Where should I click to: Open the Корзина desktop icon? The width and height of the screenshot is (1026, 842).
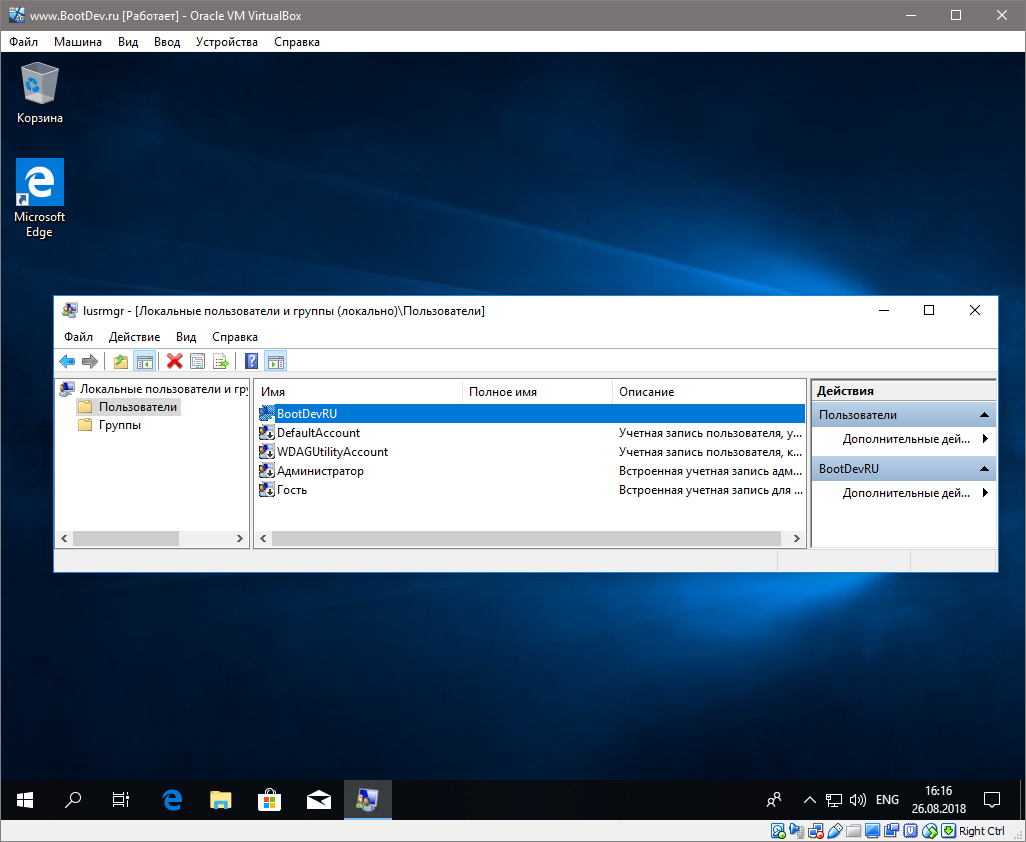click(x=40, y=92)
